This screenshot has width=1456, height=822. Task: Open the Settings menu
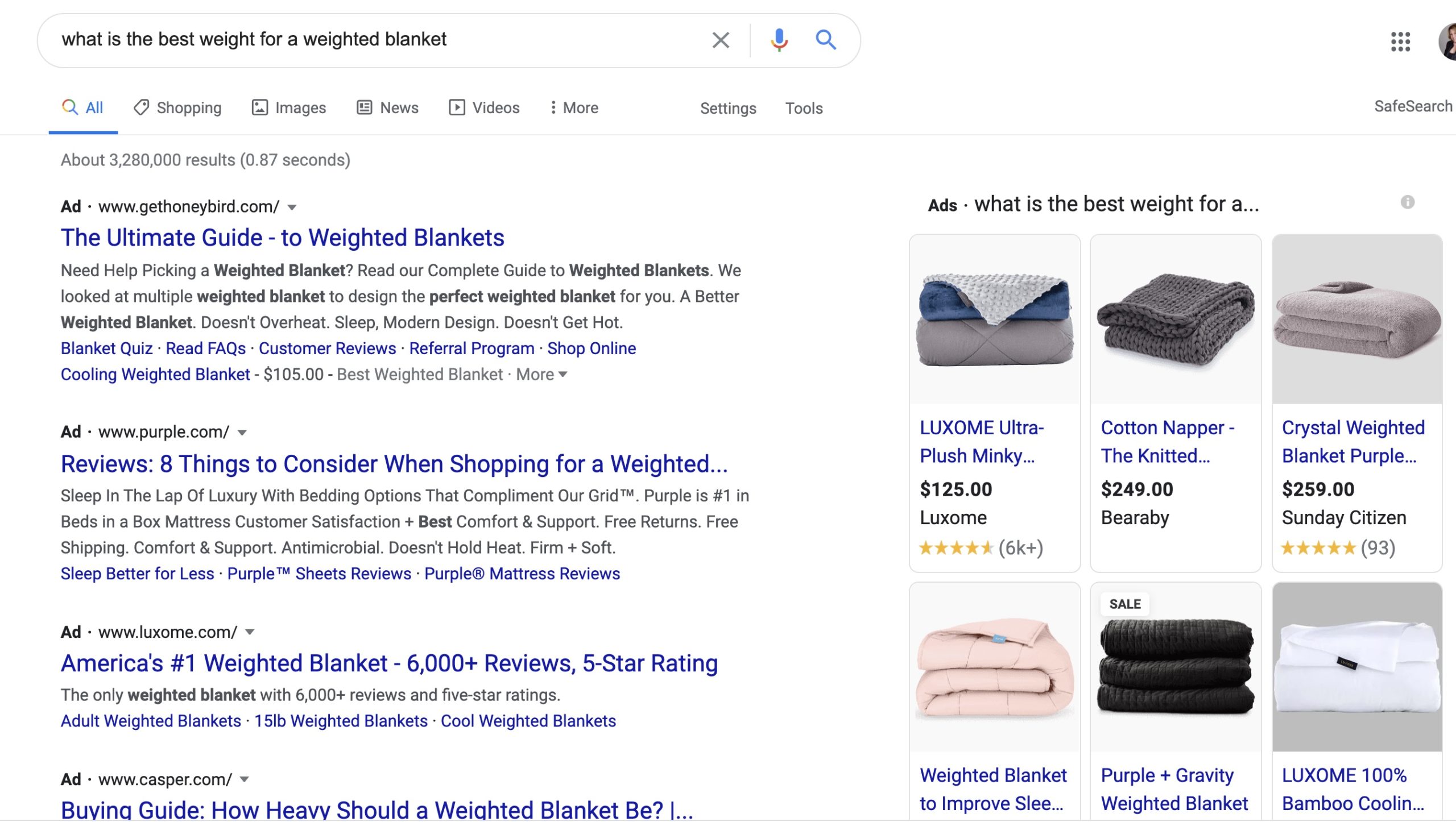[728, 108]
